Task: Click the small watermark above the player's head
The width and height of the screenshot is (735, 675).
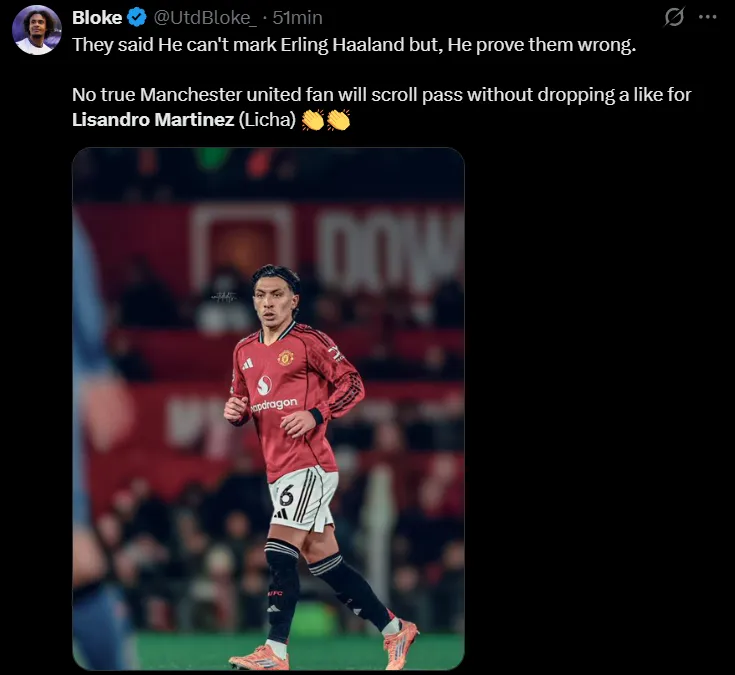Action: click(223, 297)
